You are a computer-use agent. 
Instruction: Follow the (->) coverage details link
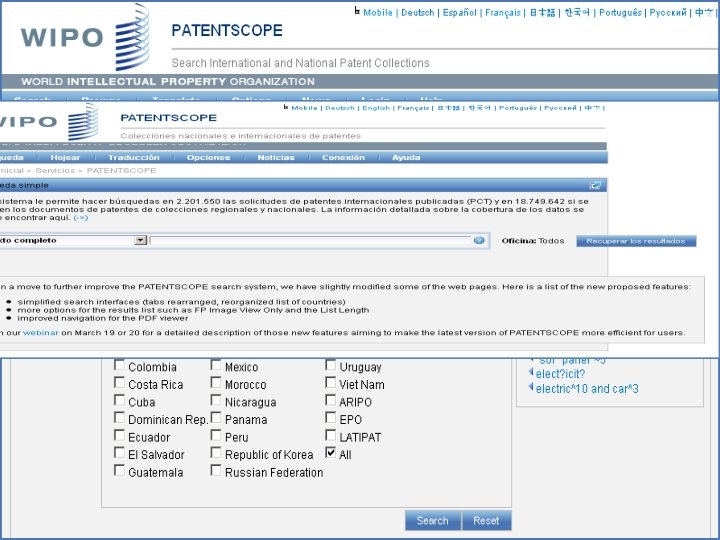80,218
